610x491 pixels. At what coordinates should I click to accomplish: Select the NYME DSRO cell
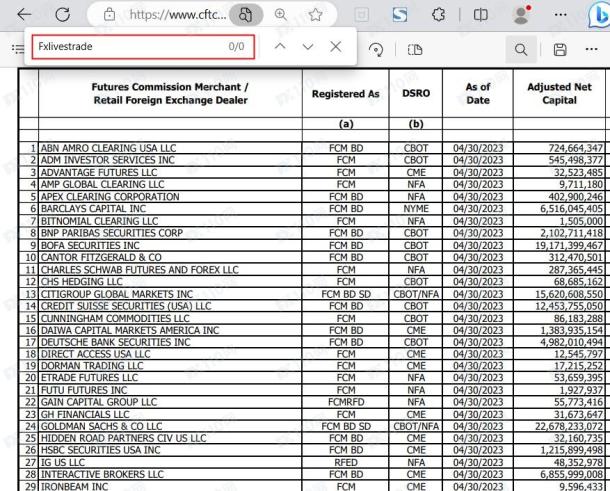(x=416, y=209)
